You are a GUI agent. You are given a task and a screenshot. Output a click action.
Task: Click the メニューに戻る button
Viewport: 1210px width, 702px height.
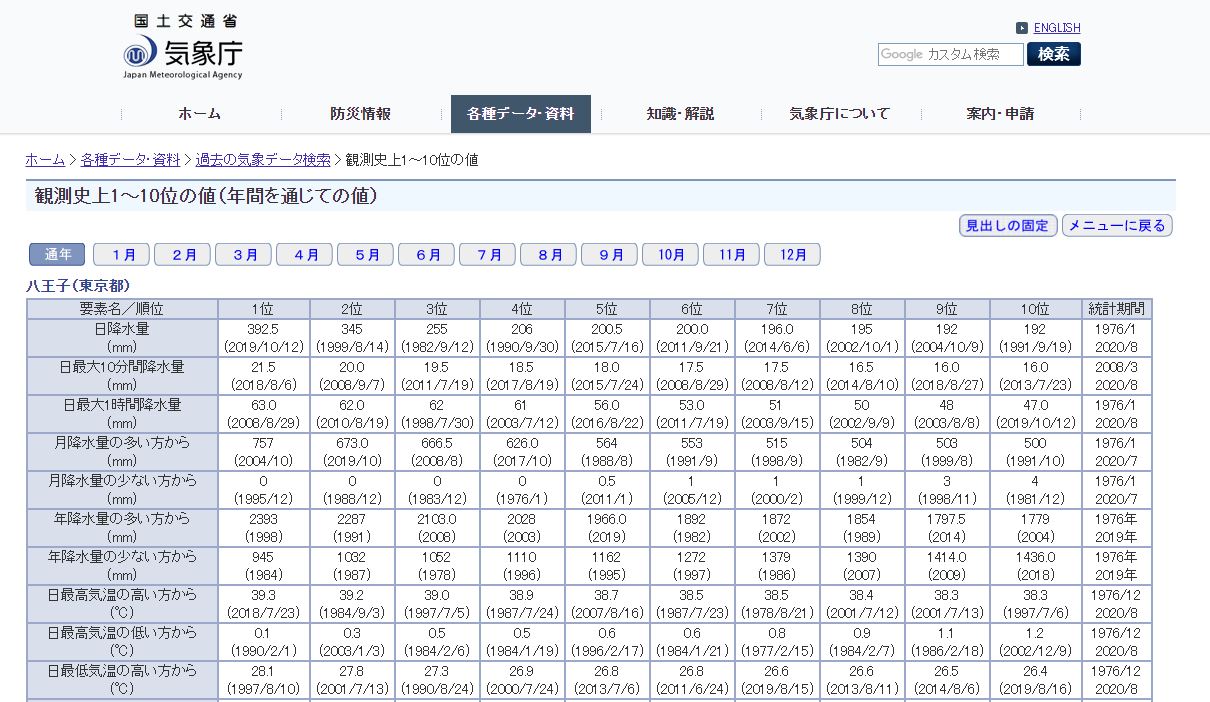click(x=1117, y=226)
